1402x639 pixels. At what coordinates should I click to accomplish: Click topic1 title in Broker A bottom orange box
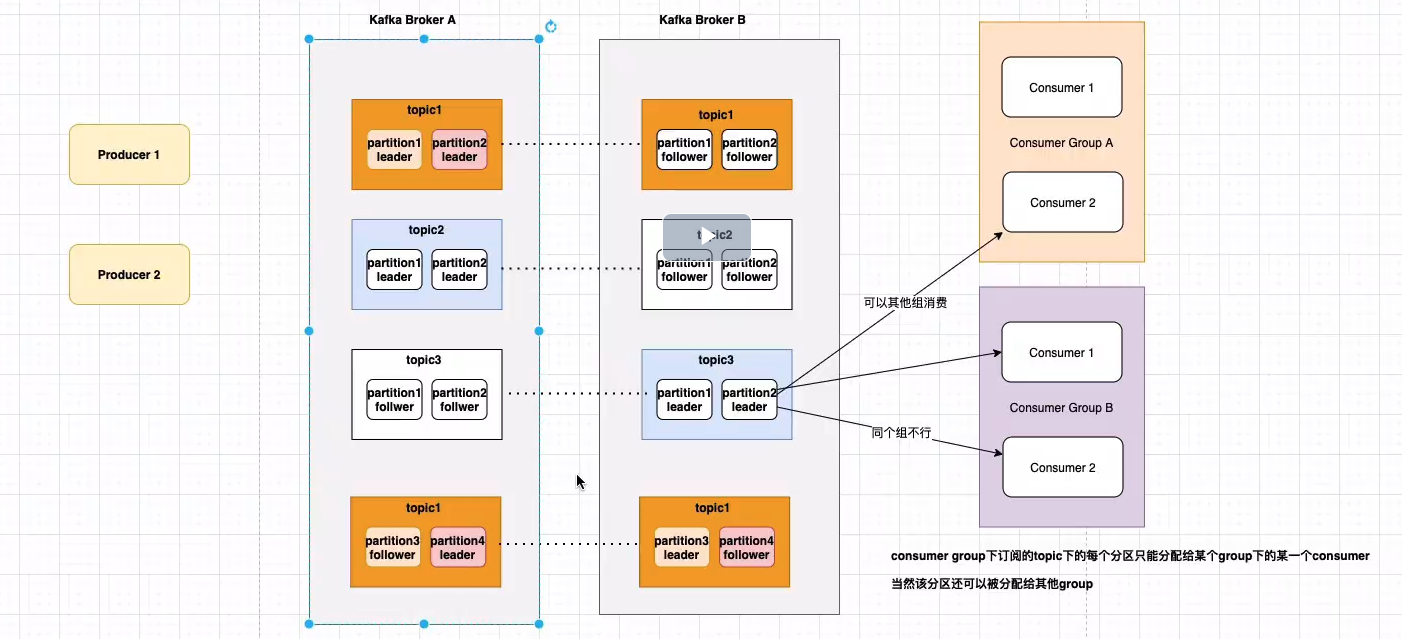(x=423, y=508)
